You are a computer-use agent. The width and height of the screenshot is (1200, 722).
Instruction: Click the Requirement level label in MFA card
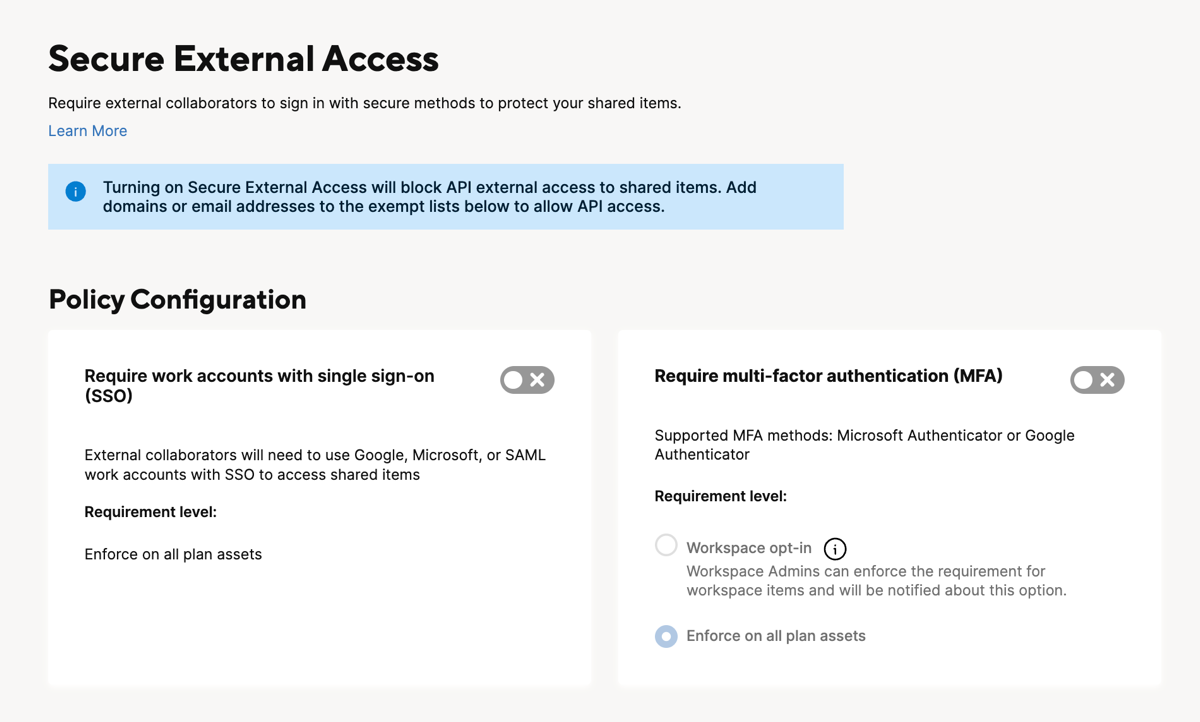coord(720,496)
